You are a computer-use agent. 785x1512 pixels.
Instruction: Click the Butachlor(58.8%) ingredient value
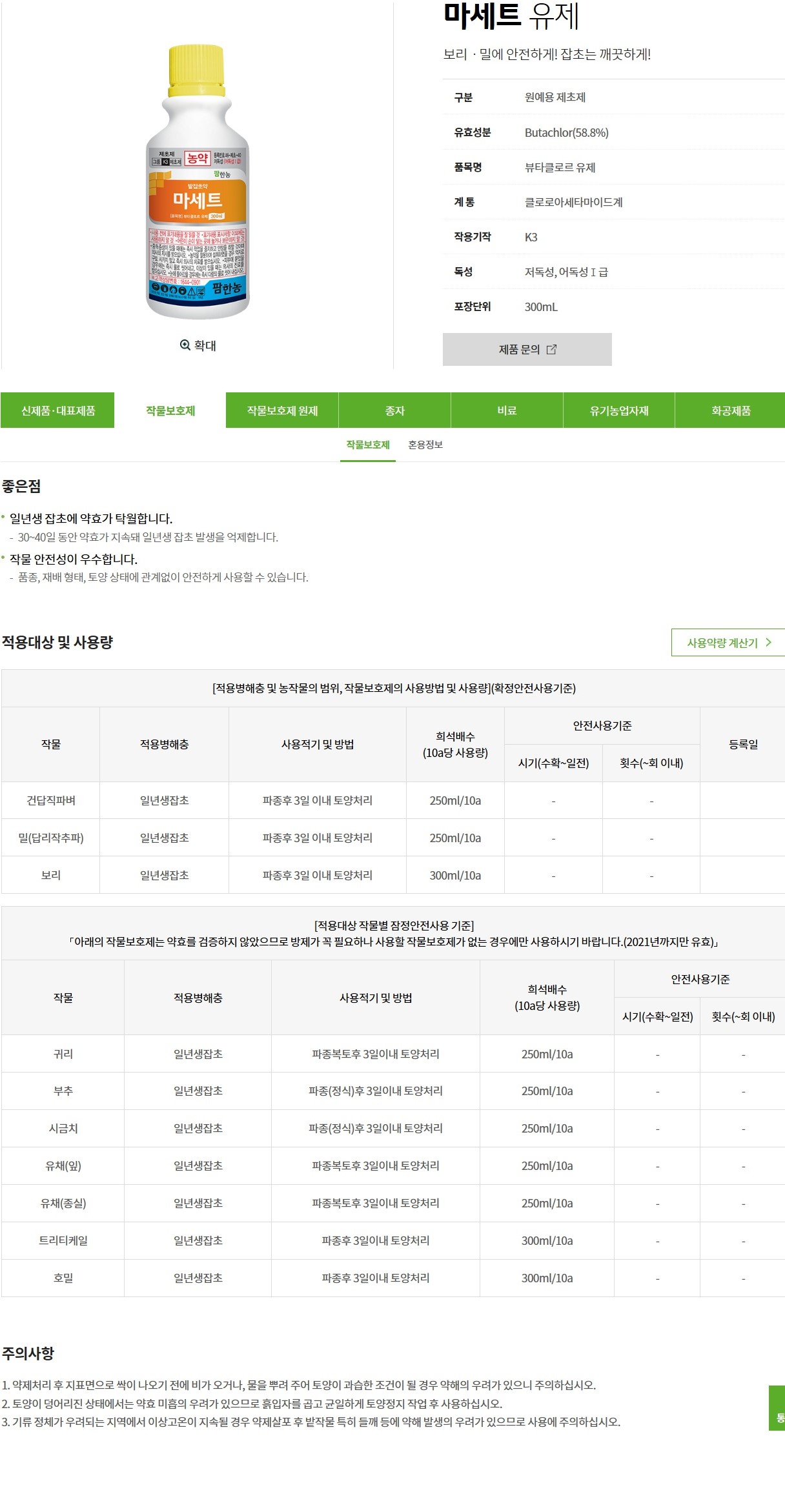pyautogui.click(x=566, y=132)
